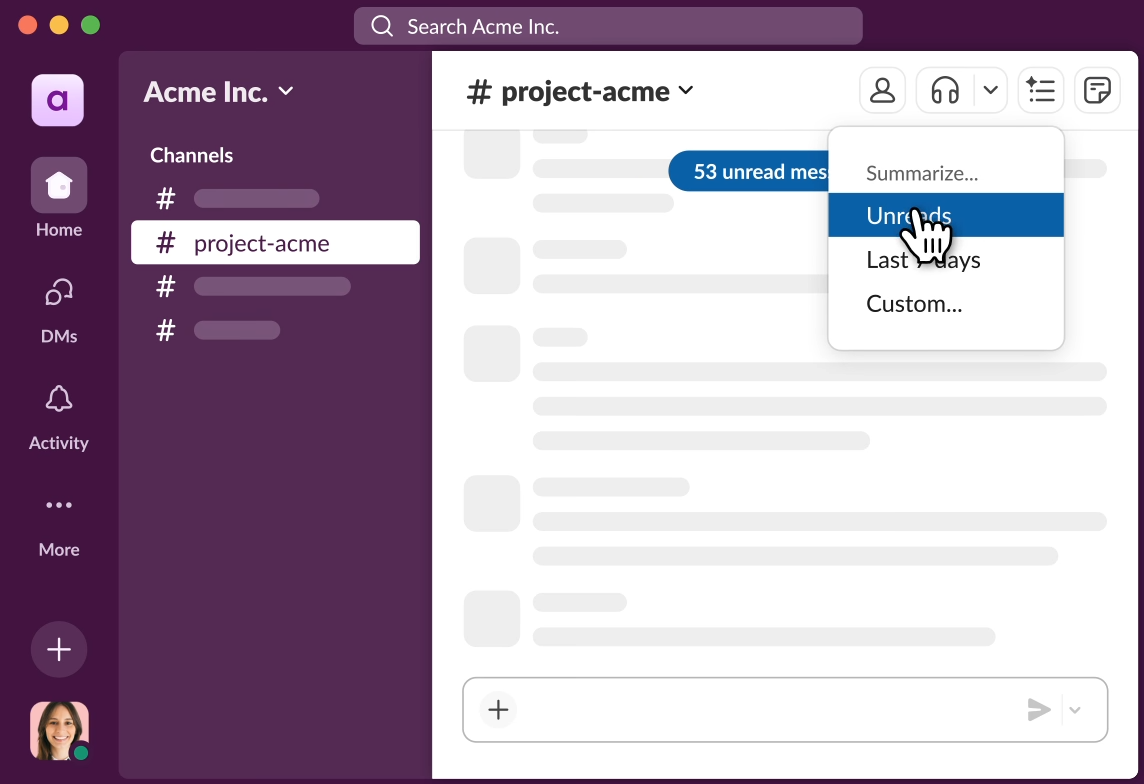
Task: Open the Activity notifications bell
Action: 59,400
